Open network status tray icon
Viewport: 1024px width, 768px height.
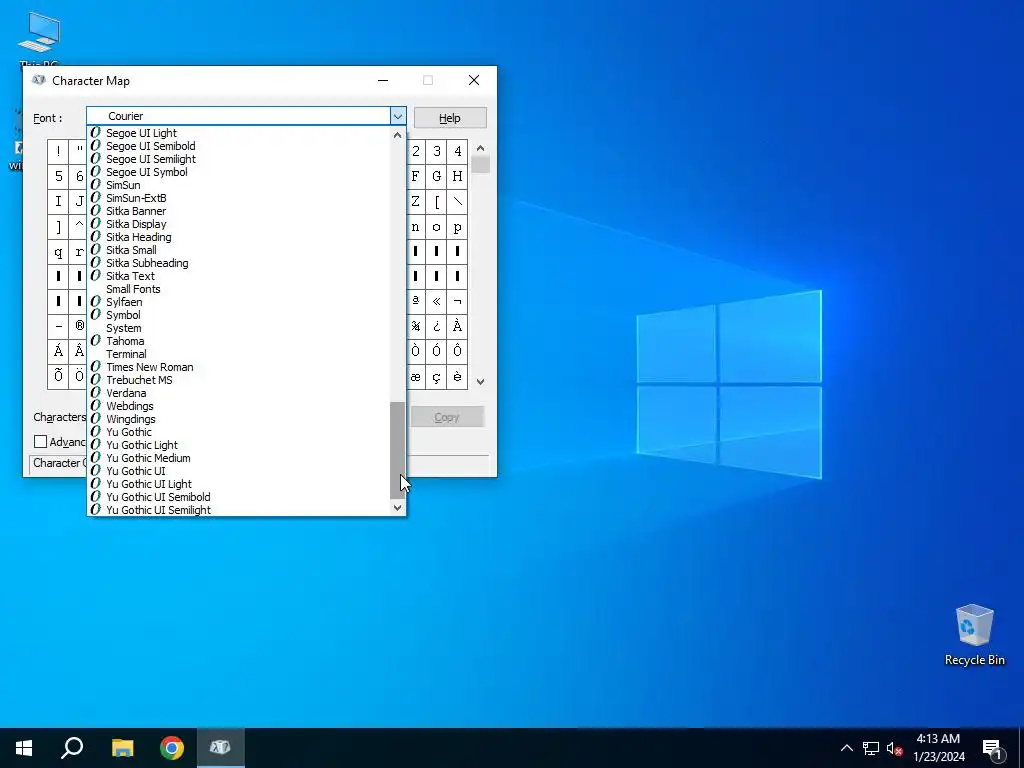[x=871, y=748]
